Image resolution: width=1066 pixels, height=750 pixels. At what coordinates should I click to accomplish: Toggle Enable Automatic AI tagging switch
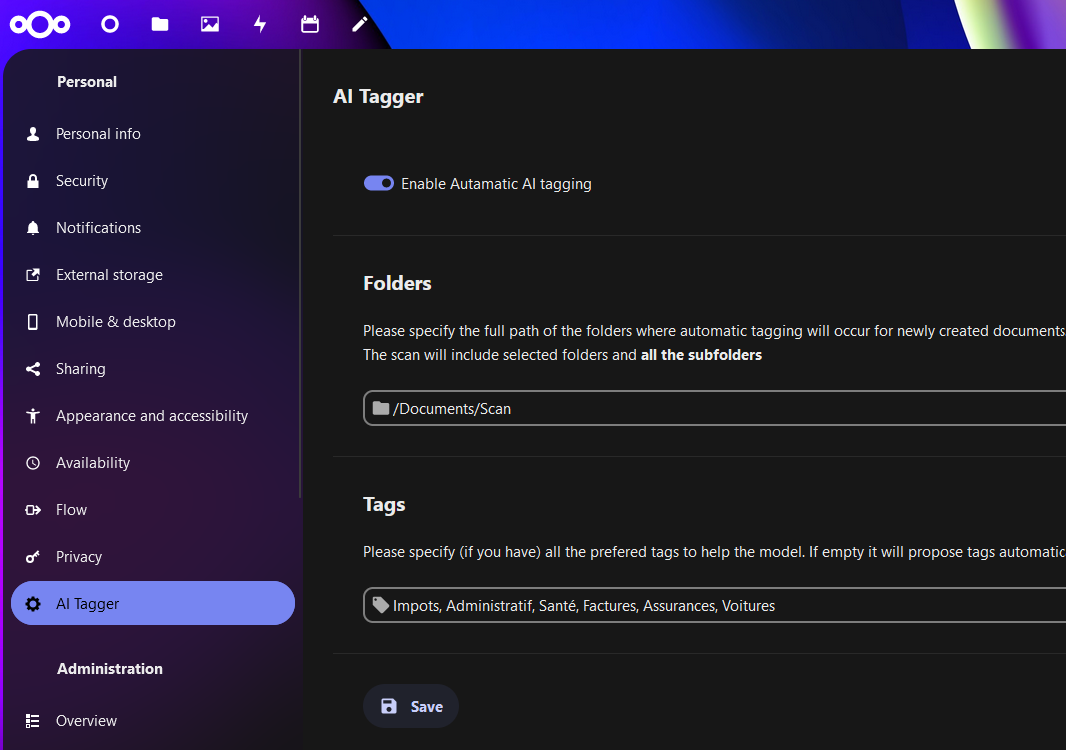[x=379, y=184]
